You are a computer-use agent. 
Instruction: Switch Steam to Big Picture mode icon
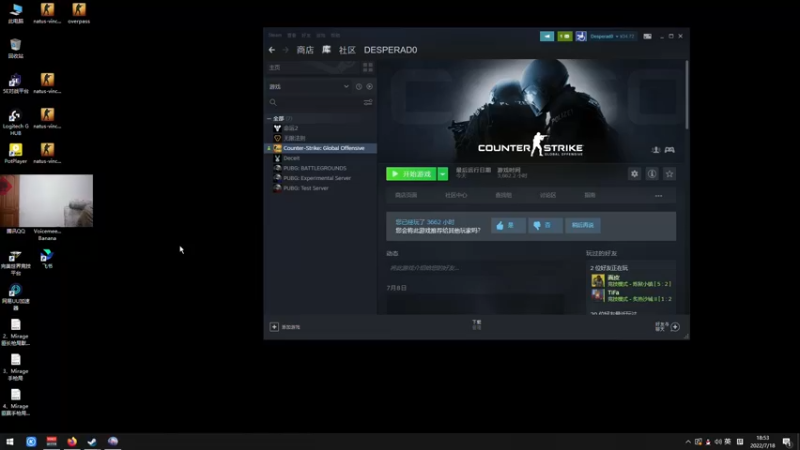click(647, 36)
